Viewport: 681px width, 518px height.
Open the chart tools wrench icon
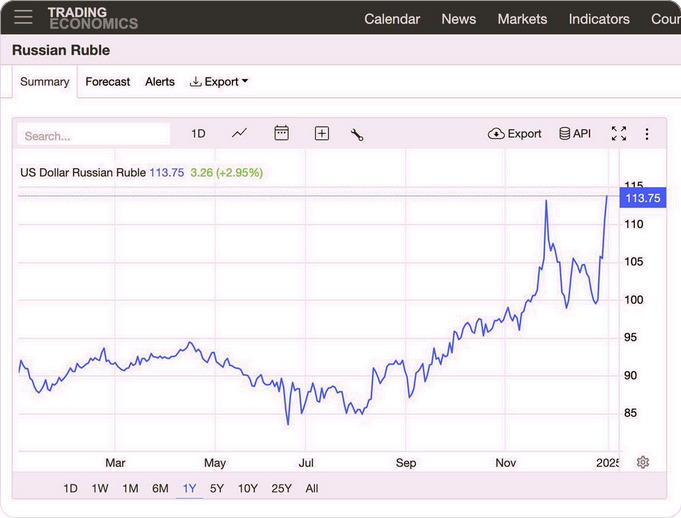357,134
